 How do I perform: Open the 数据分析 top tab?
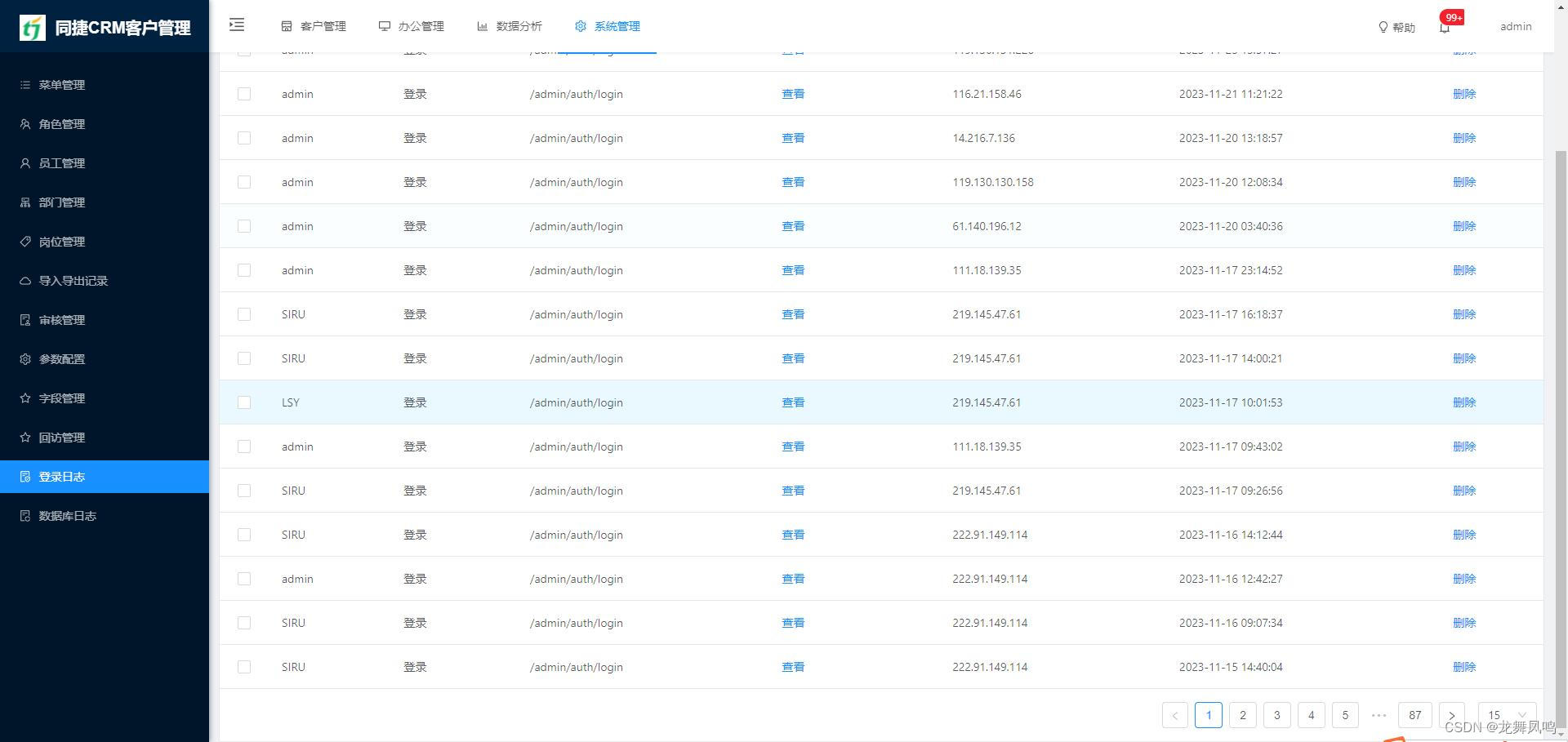[x=510, y=26]
